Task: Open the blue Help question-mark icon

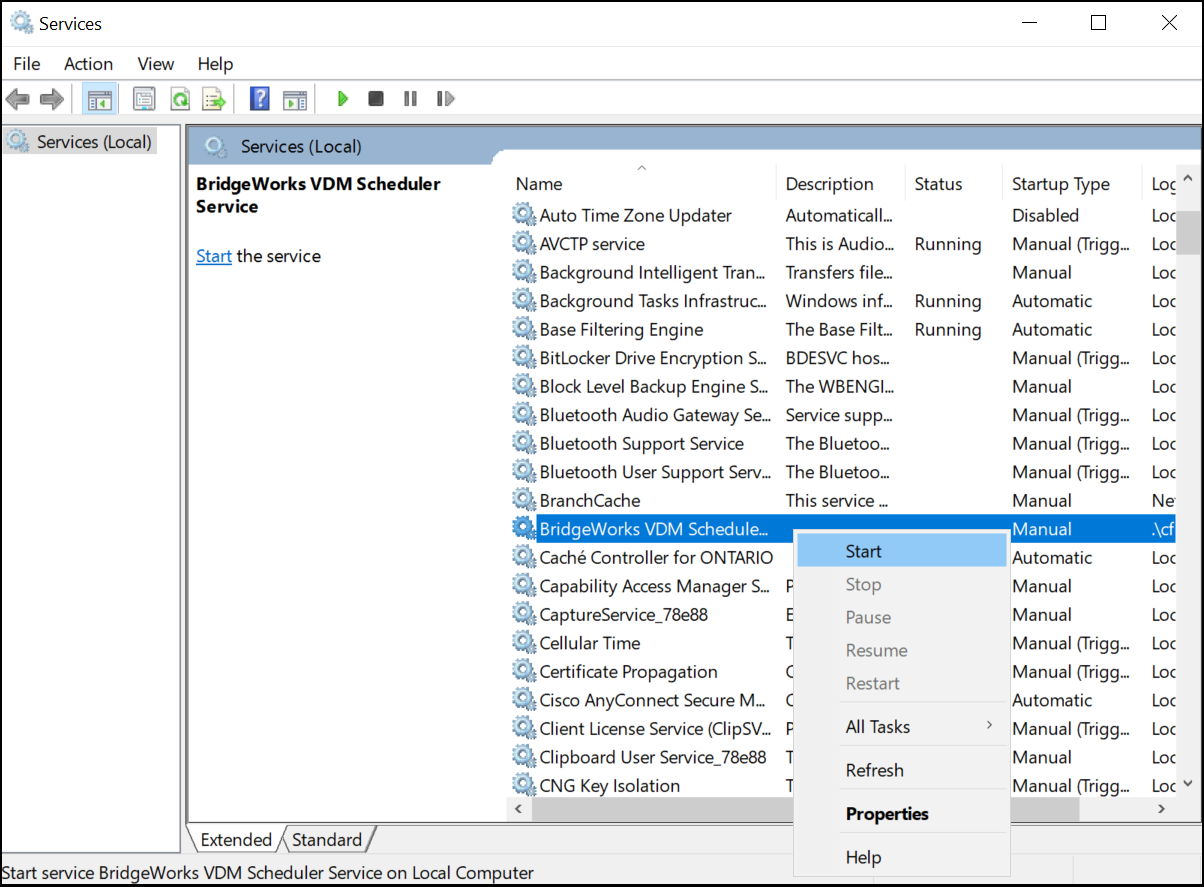Action: pyautogui.click(x=260, y=99)
